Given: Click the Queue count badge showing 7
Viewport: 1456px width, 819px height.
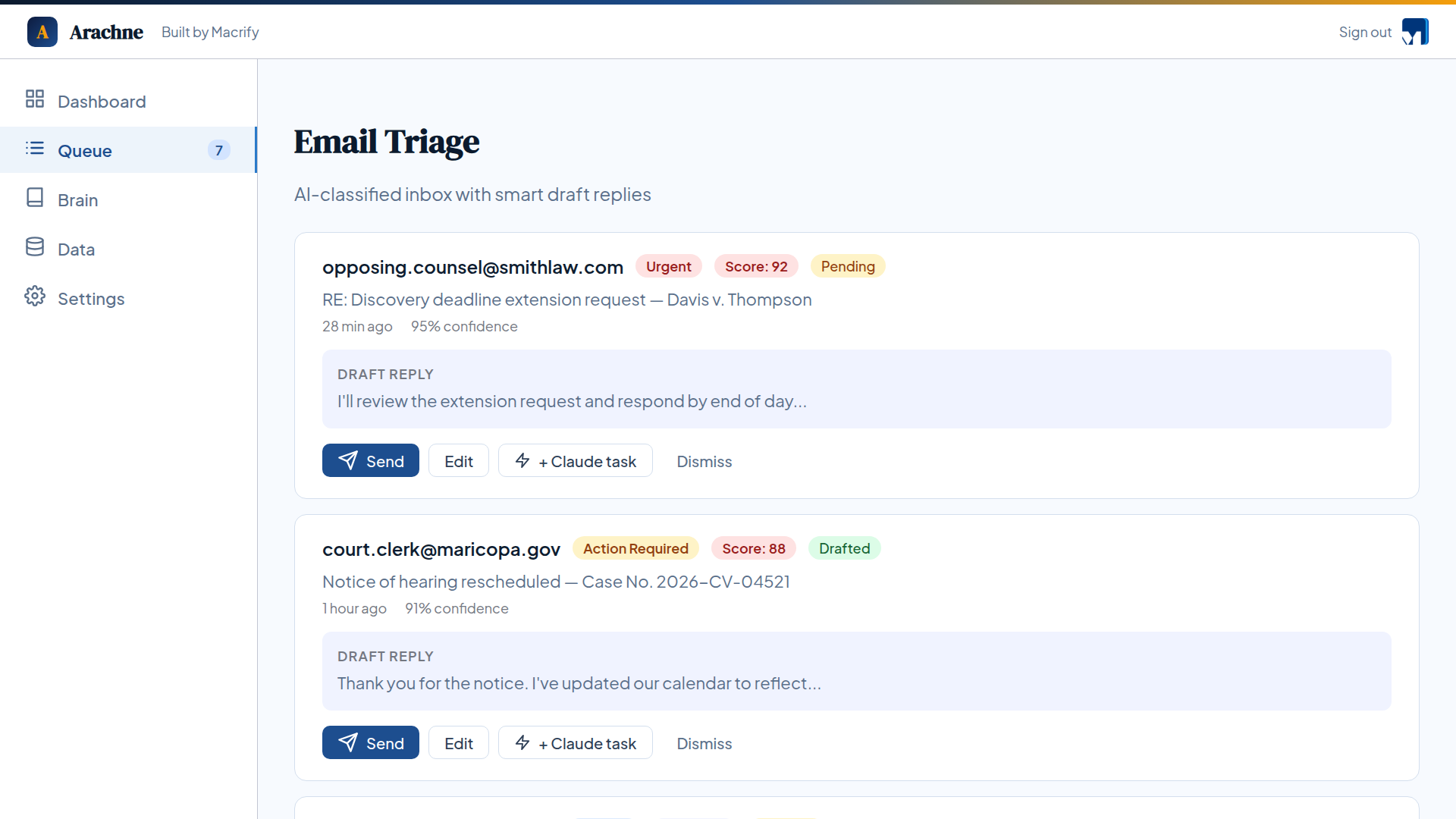Looking at the screenshot, I should [x=218, y=150].
